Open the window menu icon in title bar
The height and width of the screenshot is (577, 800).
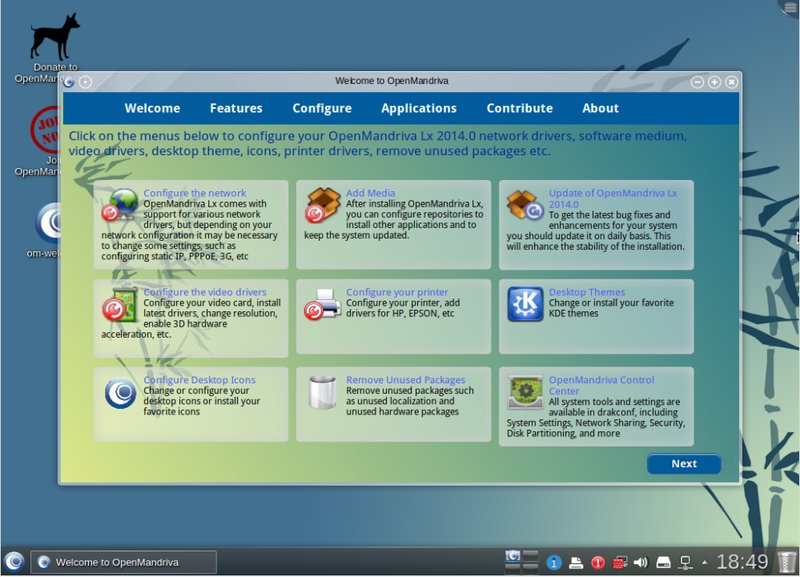[68, 82]
